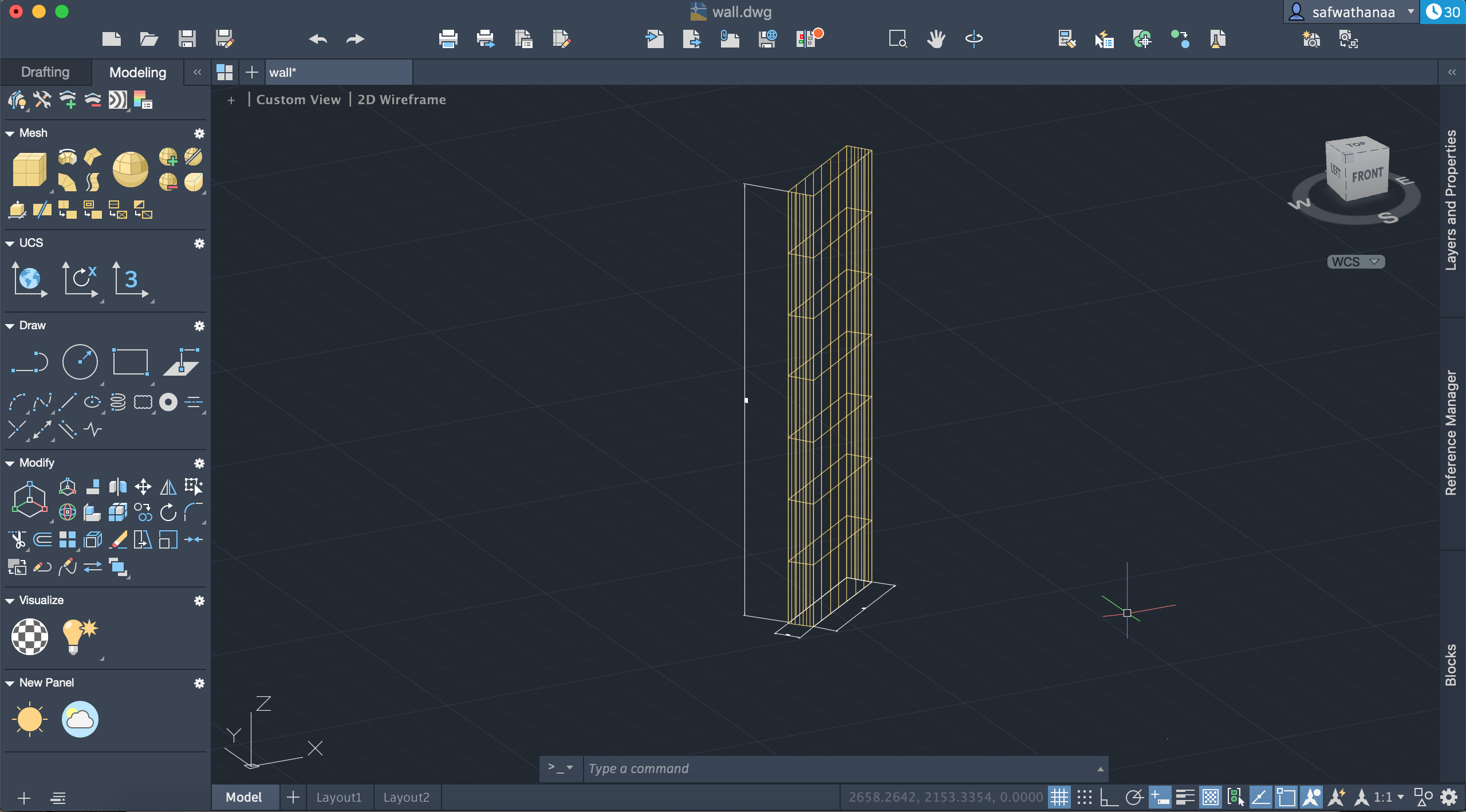Click the Mirror tool in Modify
The width and height of the screenshot is (1466, 812).
click(x=168, y=487)
